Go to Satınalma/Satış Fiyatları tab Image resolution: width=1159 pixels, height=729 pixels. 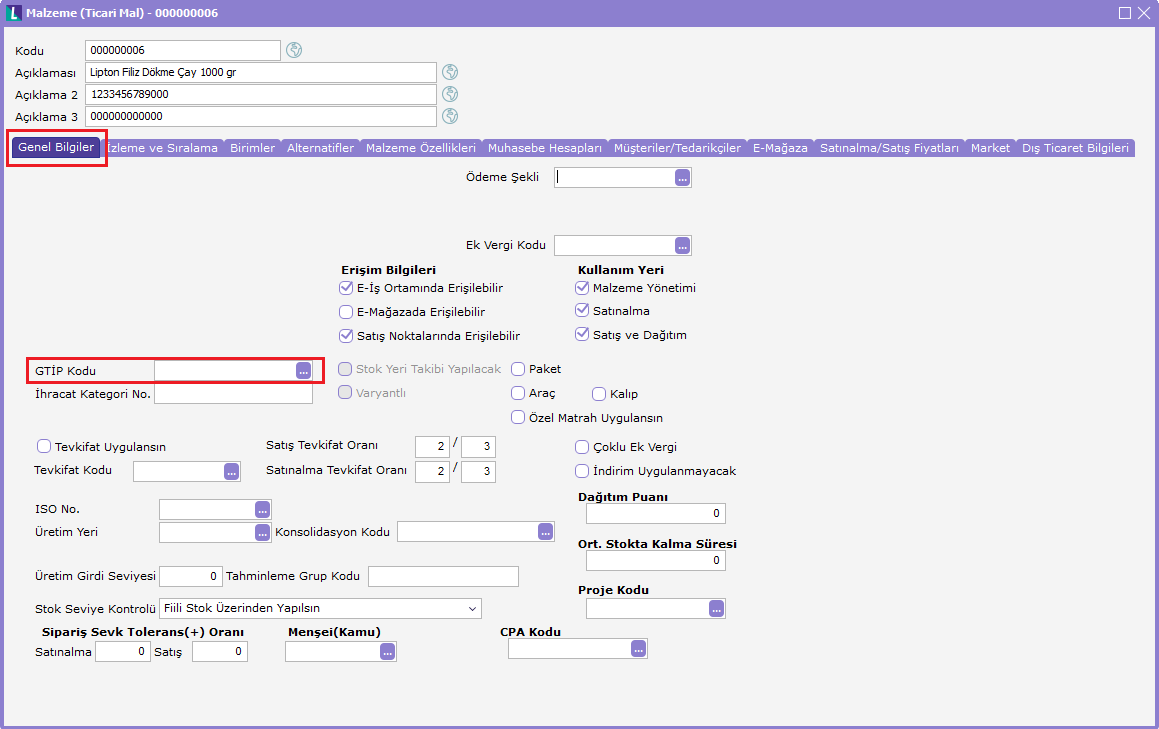[889, 148]
